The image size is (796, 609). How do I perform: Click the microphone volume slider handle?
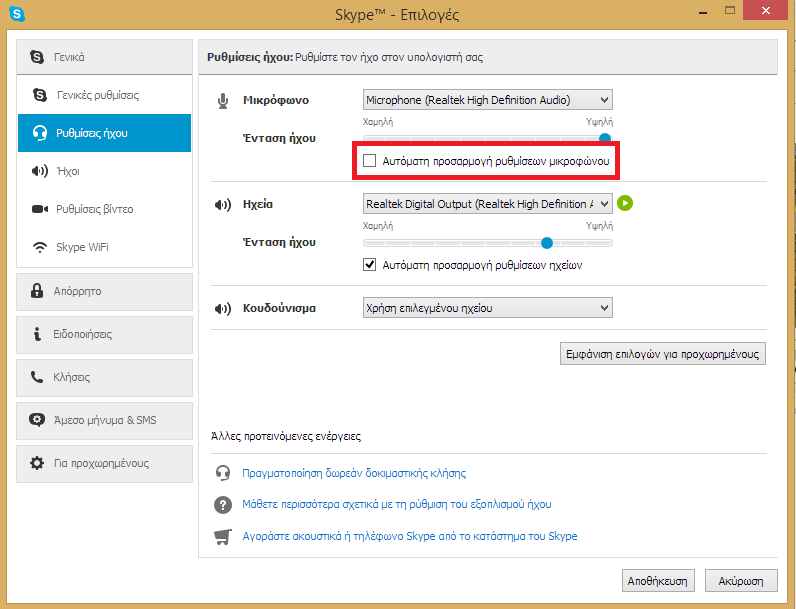click(x=605, y=138)
